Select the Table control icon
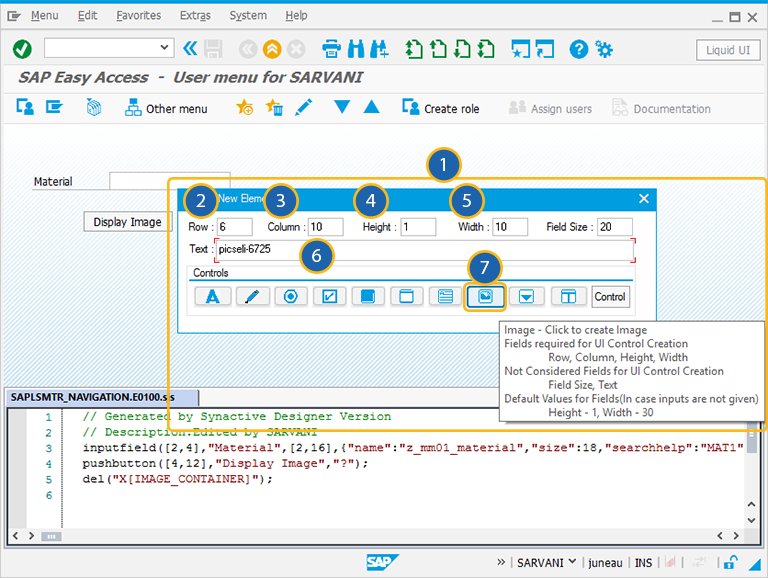Screen dimensions: 768x578 tap(568, 296)
